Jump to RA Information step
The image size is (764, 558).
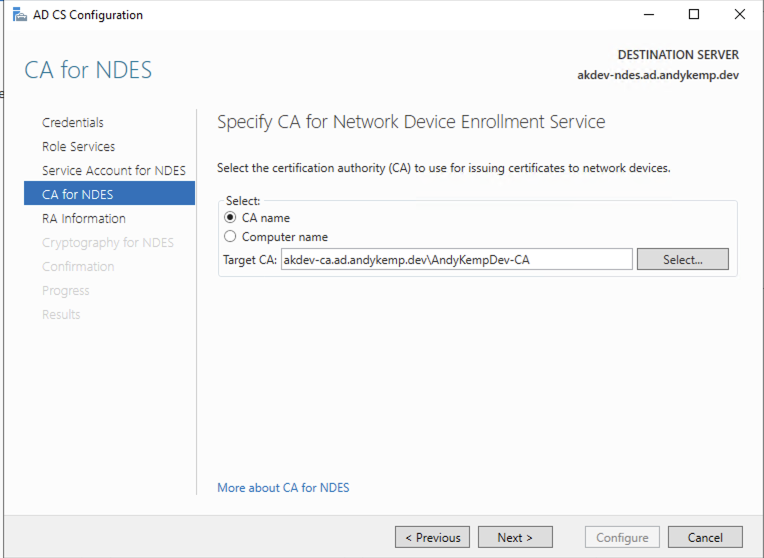[84, 218]
